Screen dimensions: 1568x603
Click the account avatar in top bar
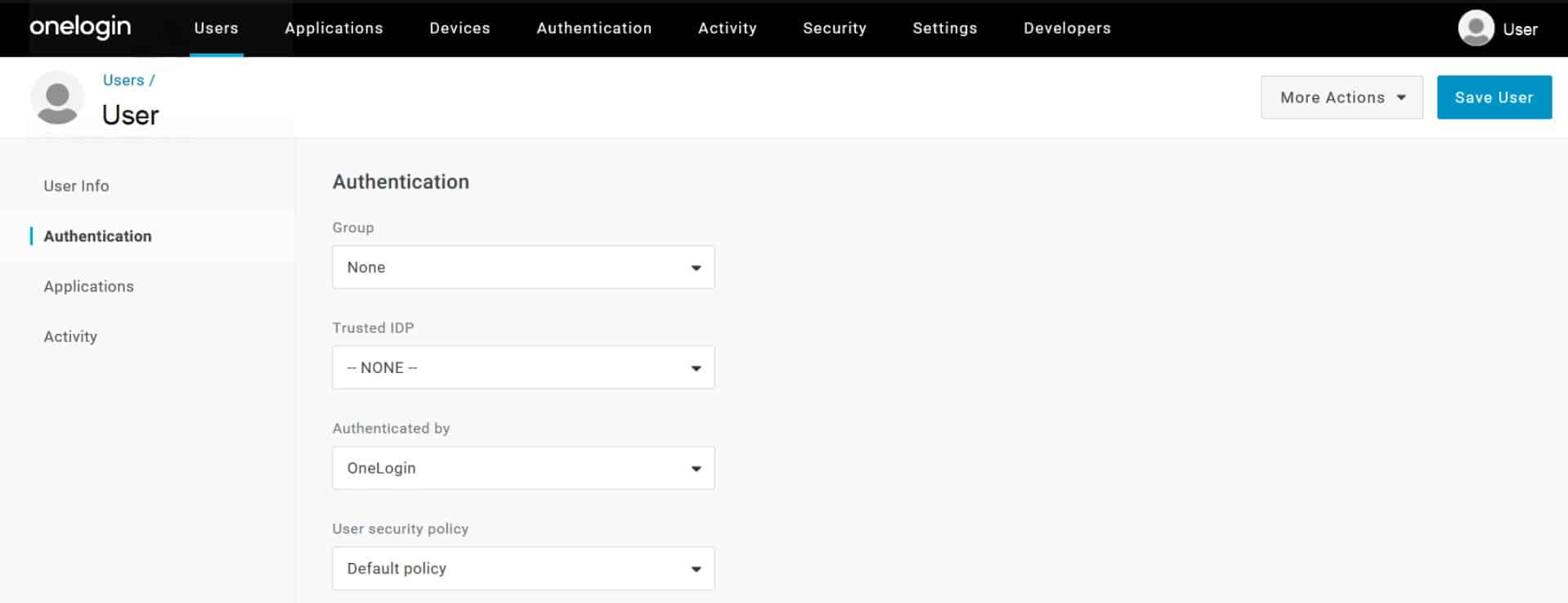(x=1476, y=29)
